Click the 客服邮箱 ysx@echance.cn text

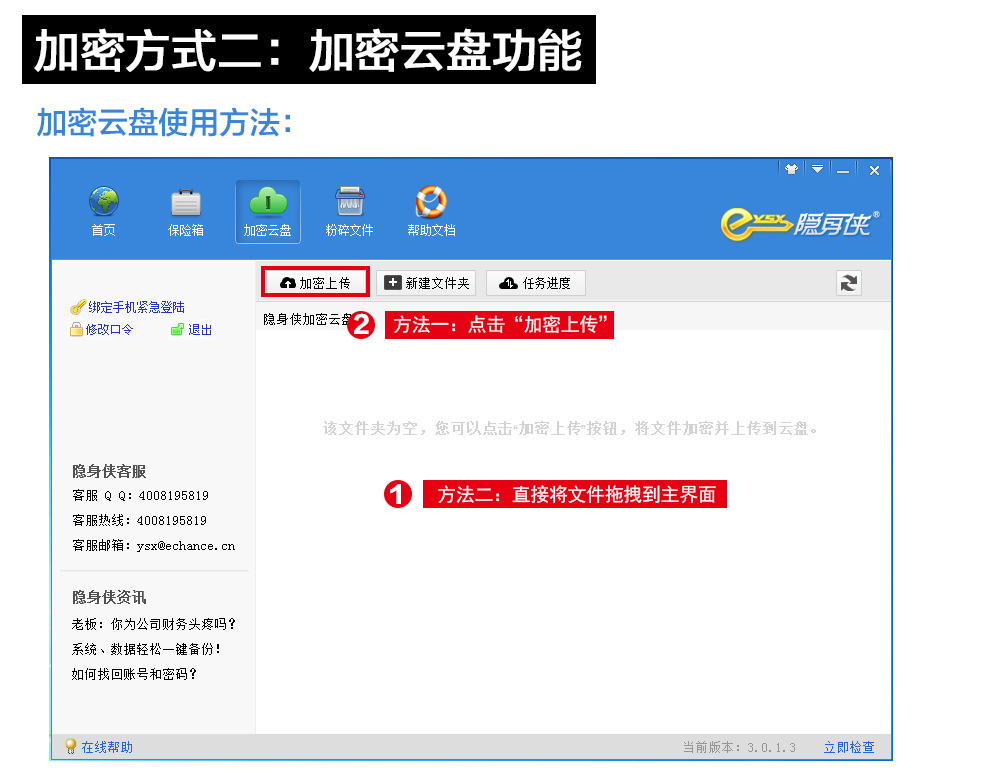pyautogui.click(x=153, y=545)
